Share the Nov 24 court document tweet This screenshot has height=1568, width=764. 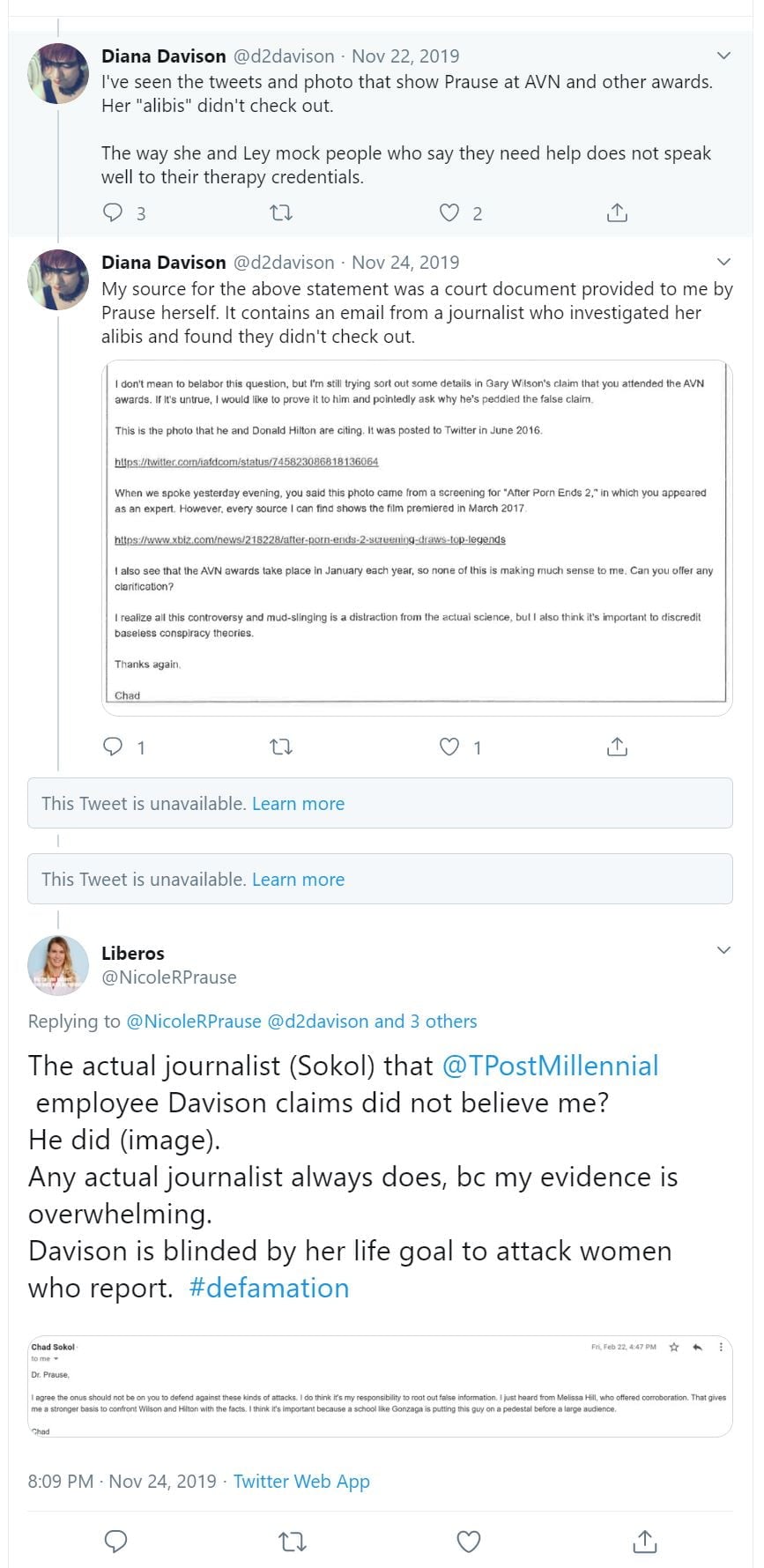click(x=617, y=747)
